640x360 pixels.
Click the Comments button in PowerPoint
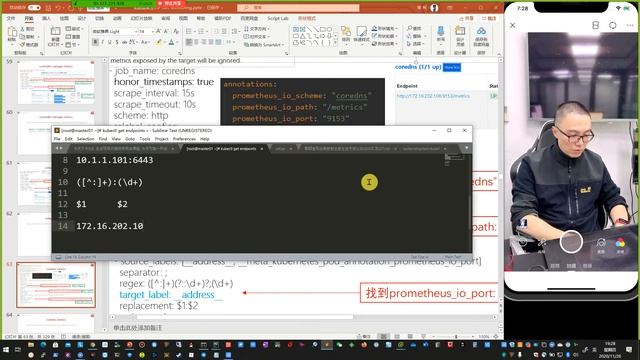(489, 19)
